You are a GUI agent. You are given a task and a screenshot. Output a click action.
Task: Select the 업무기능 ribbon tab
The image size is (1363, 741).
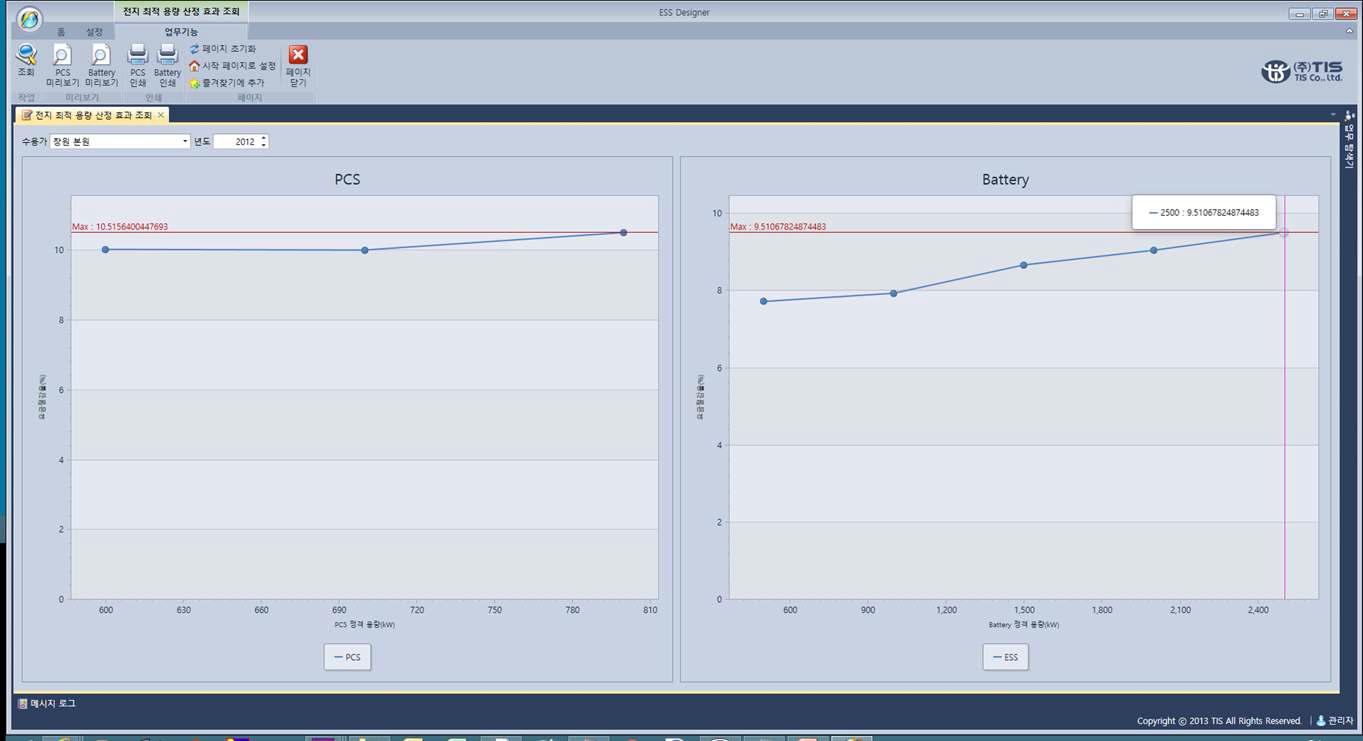point(181,32)
